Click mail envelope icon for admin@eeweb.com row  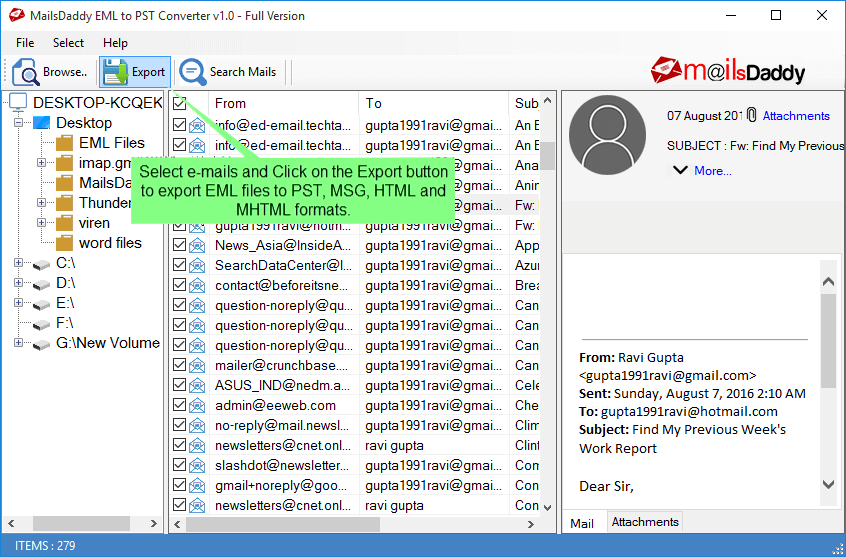pyautogui.click(x=197, y=405)
